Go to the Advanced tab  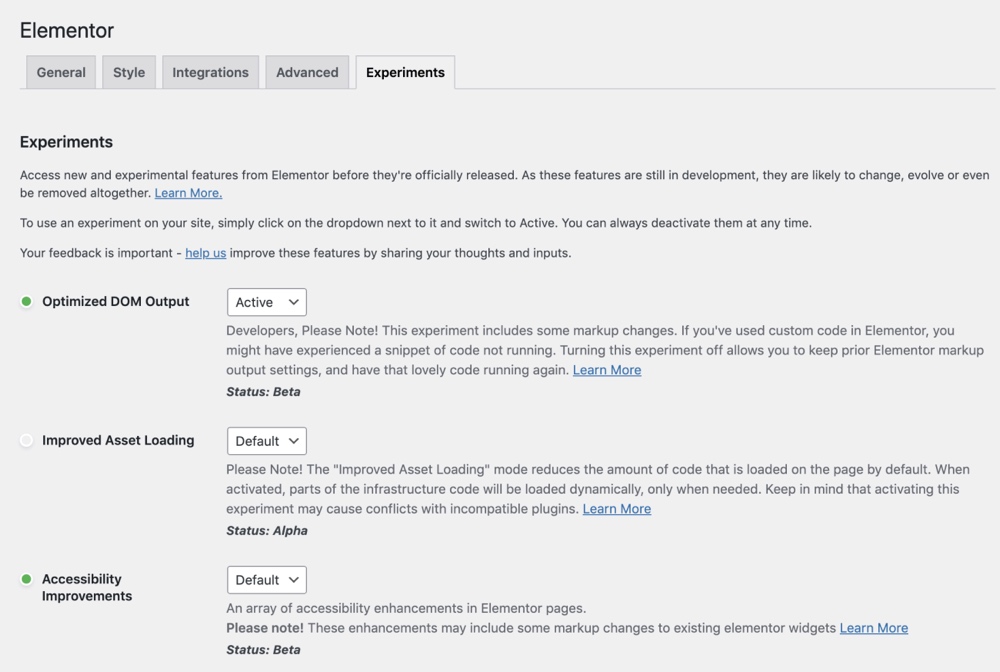(307, 72)
